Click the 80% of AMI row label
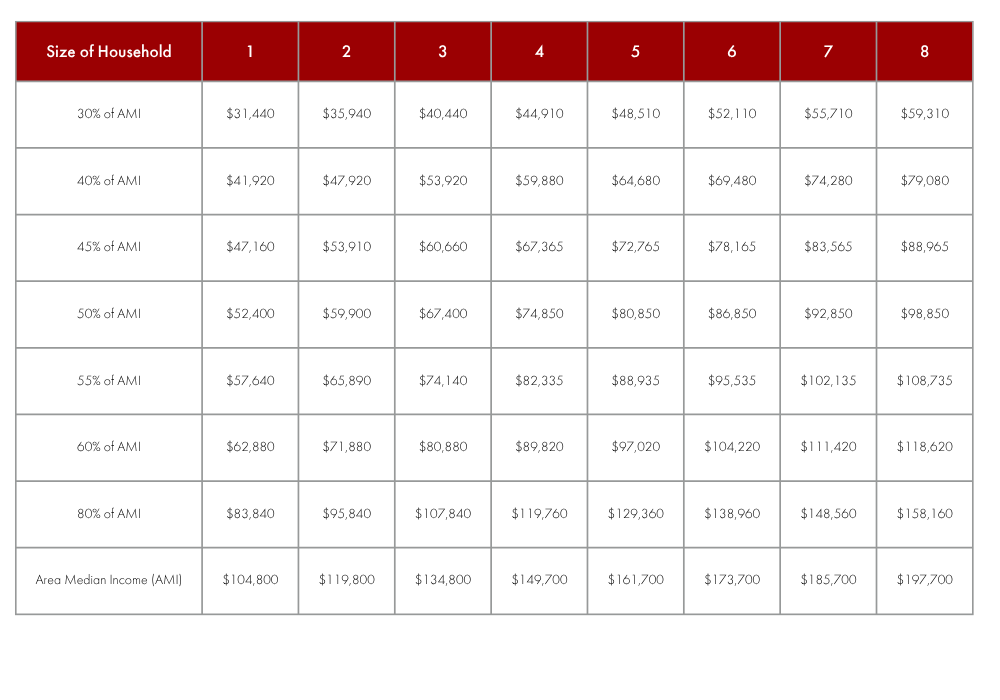Image resolution: width=1000 pixels, height=700 pixels. coord(108,514)
